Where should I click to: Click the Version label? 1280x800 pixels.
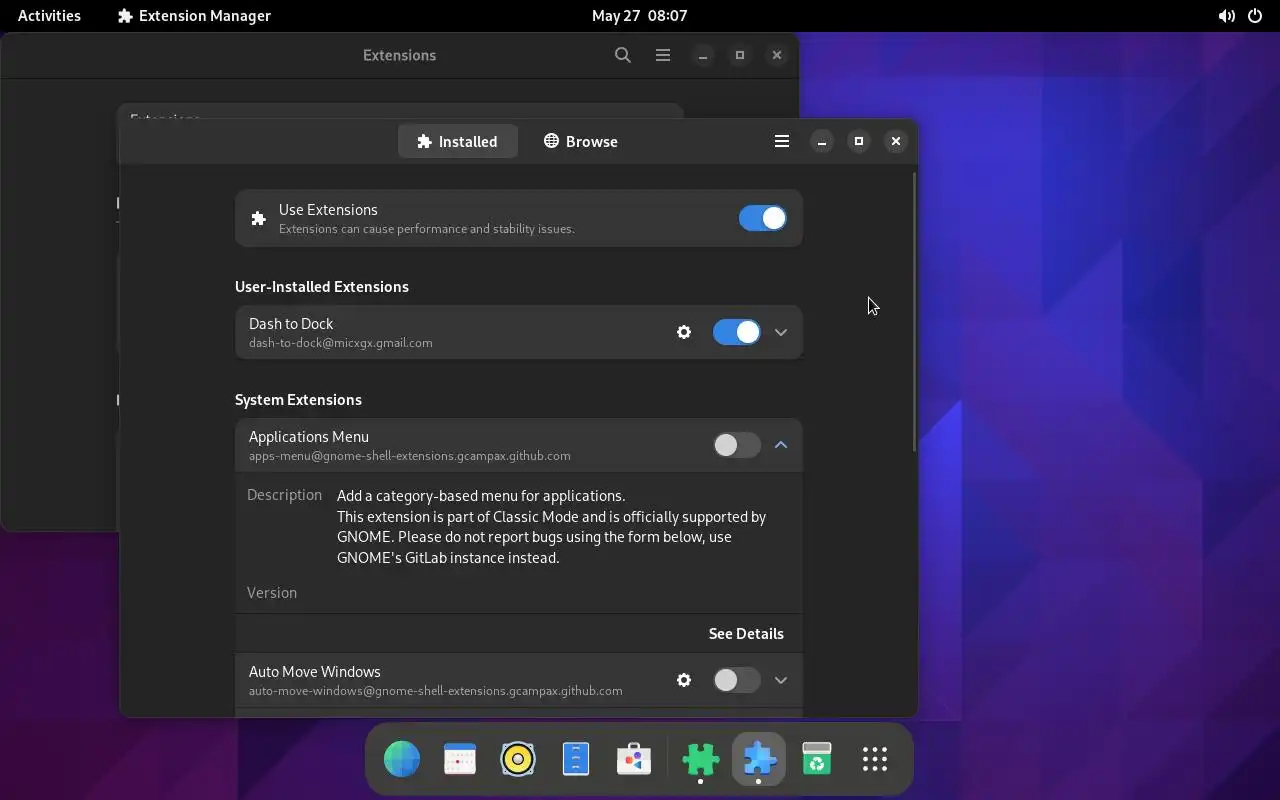272,593
